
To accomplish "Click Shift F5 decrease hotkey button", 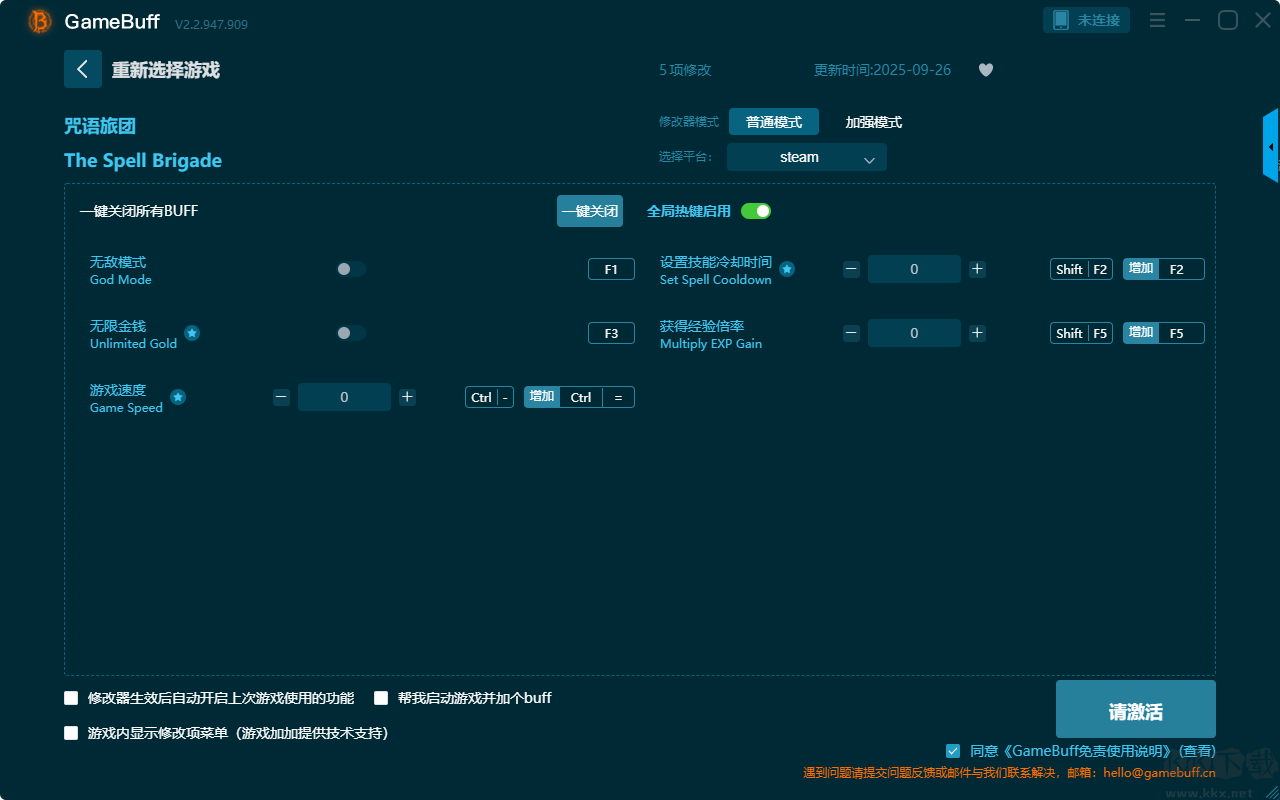I will (1081, 333).
